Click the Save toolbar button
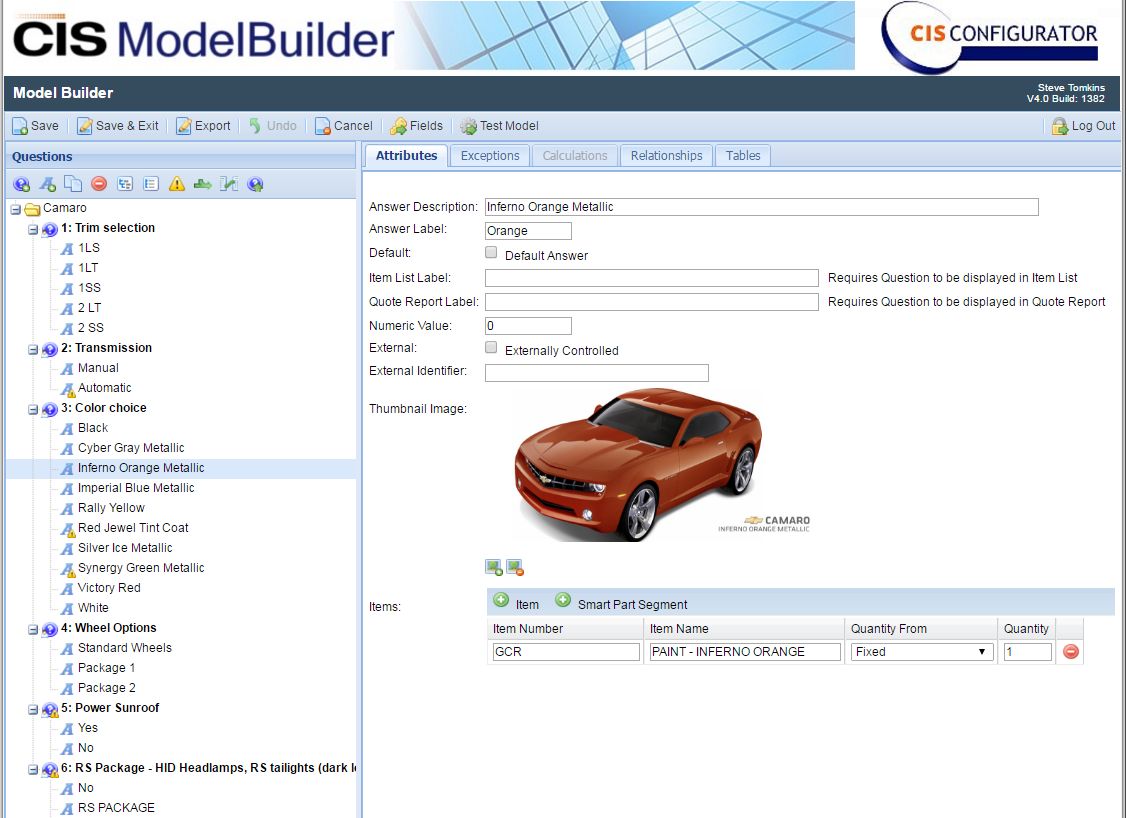Viewport: 1127px width, 818px height. pos(35,127)
